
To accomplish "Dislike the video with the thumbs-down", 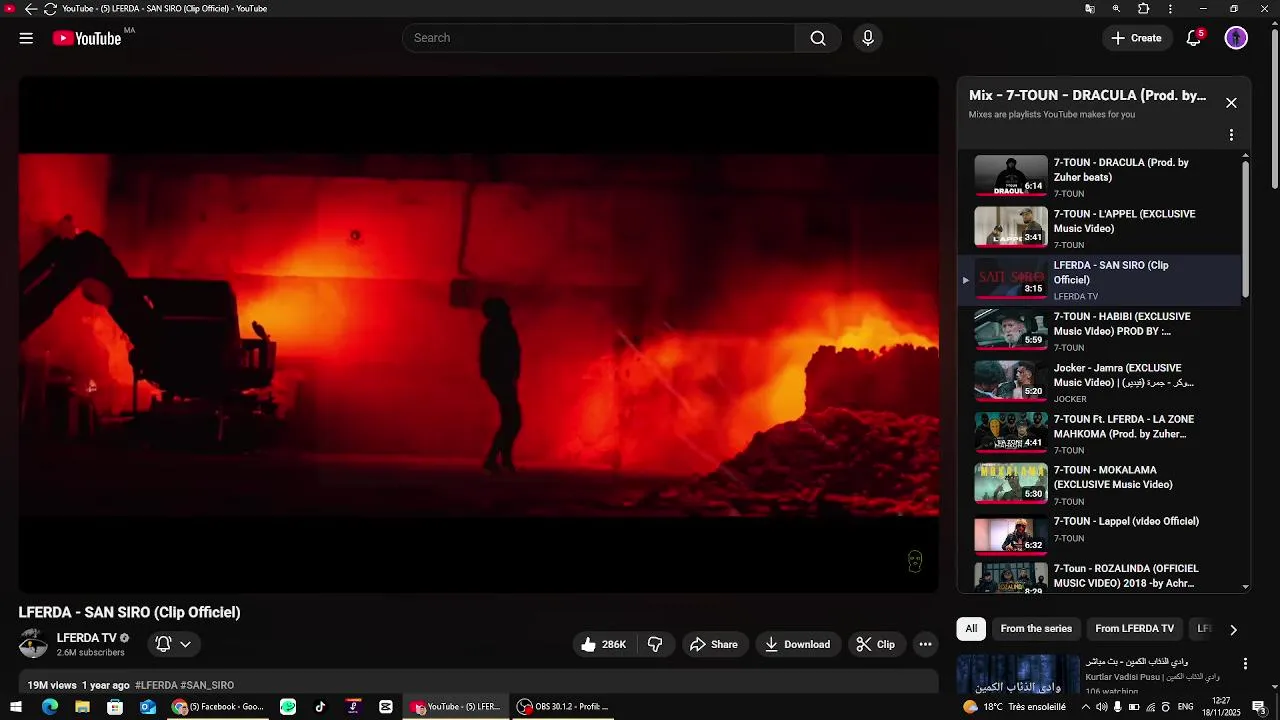I will click(656, 645).
